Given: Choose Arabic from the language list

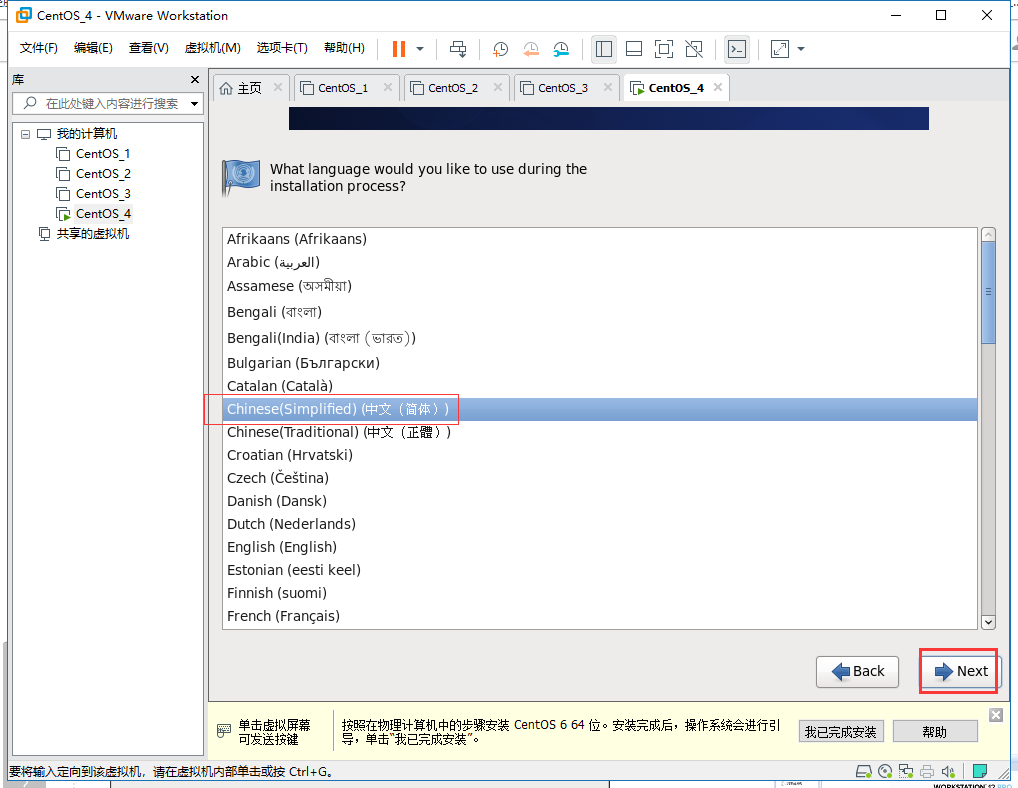Looking at the screenshot, I should click(599, 262).
